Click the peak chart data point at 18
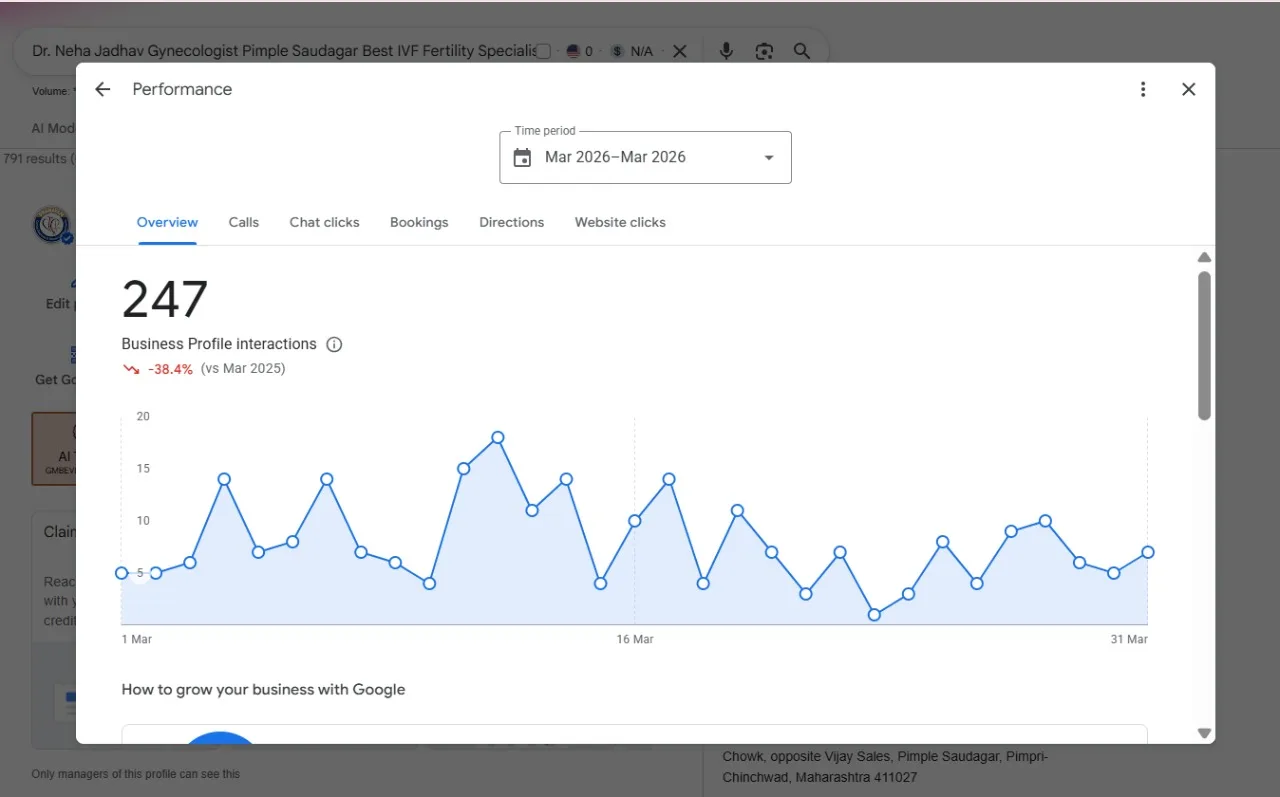1280x797 pixels. (x=497, y=437)
